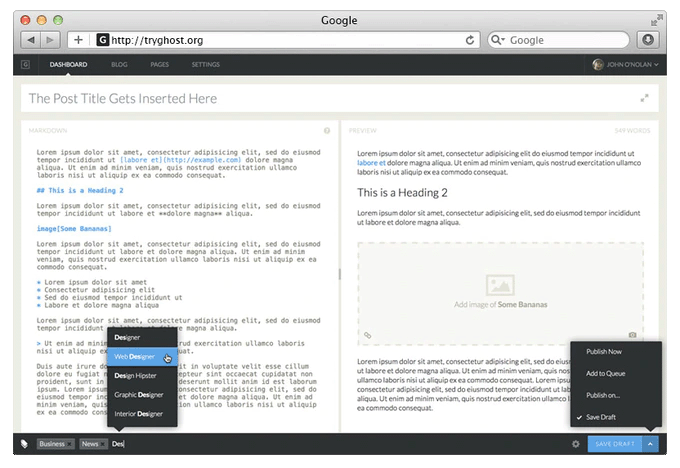The image size is (680, 468).
Task: Open the Markdown help question mark icon
Action: pyautogui.click(x=327, y=130)
